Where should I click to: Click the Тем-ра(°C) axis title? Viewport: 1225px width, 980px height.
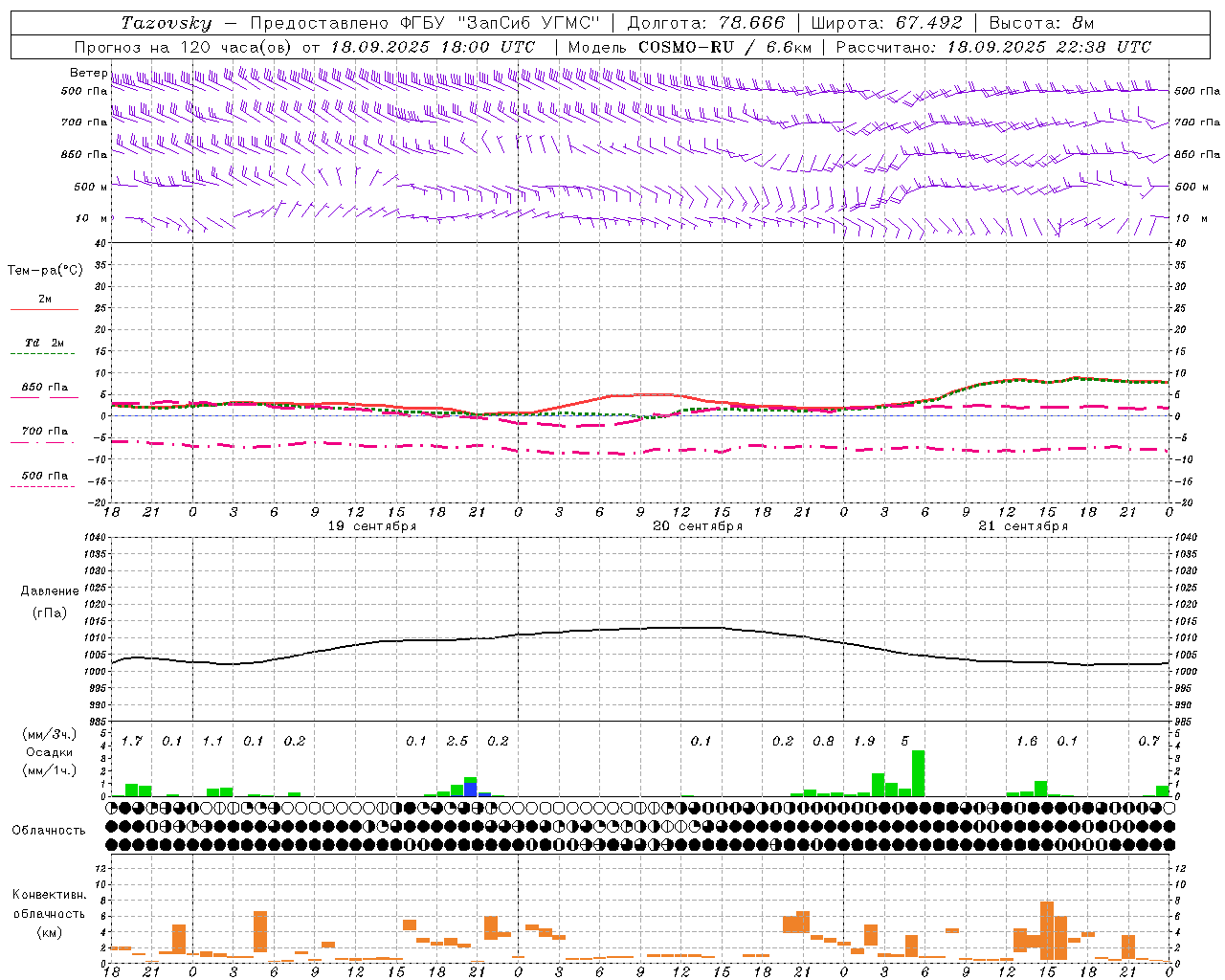coord(45,270)
